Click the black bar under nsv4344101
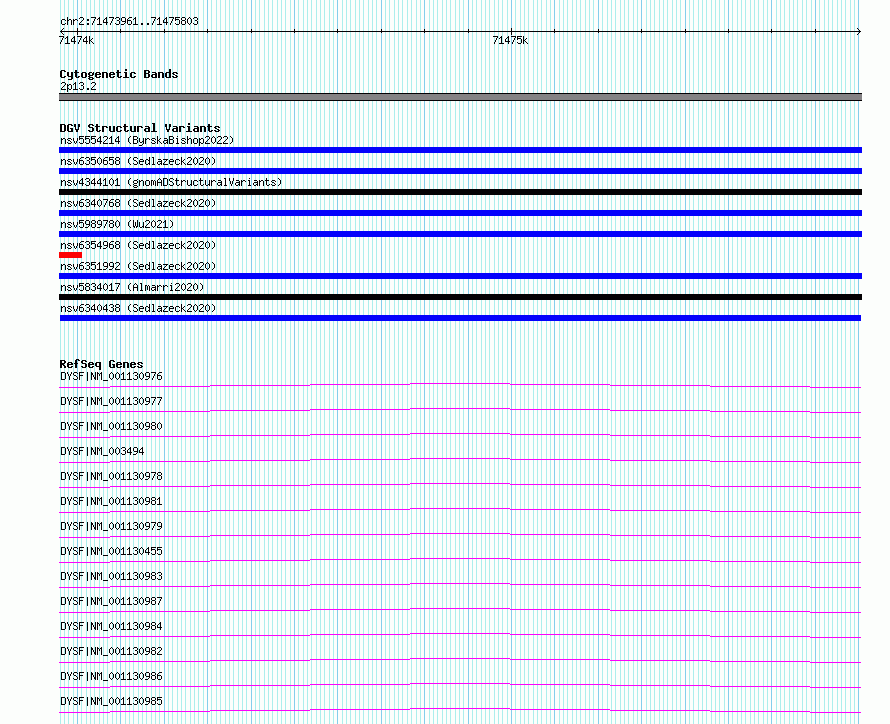The height and width of the screenshot is (724, 890). click(x=460, y=192)
